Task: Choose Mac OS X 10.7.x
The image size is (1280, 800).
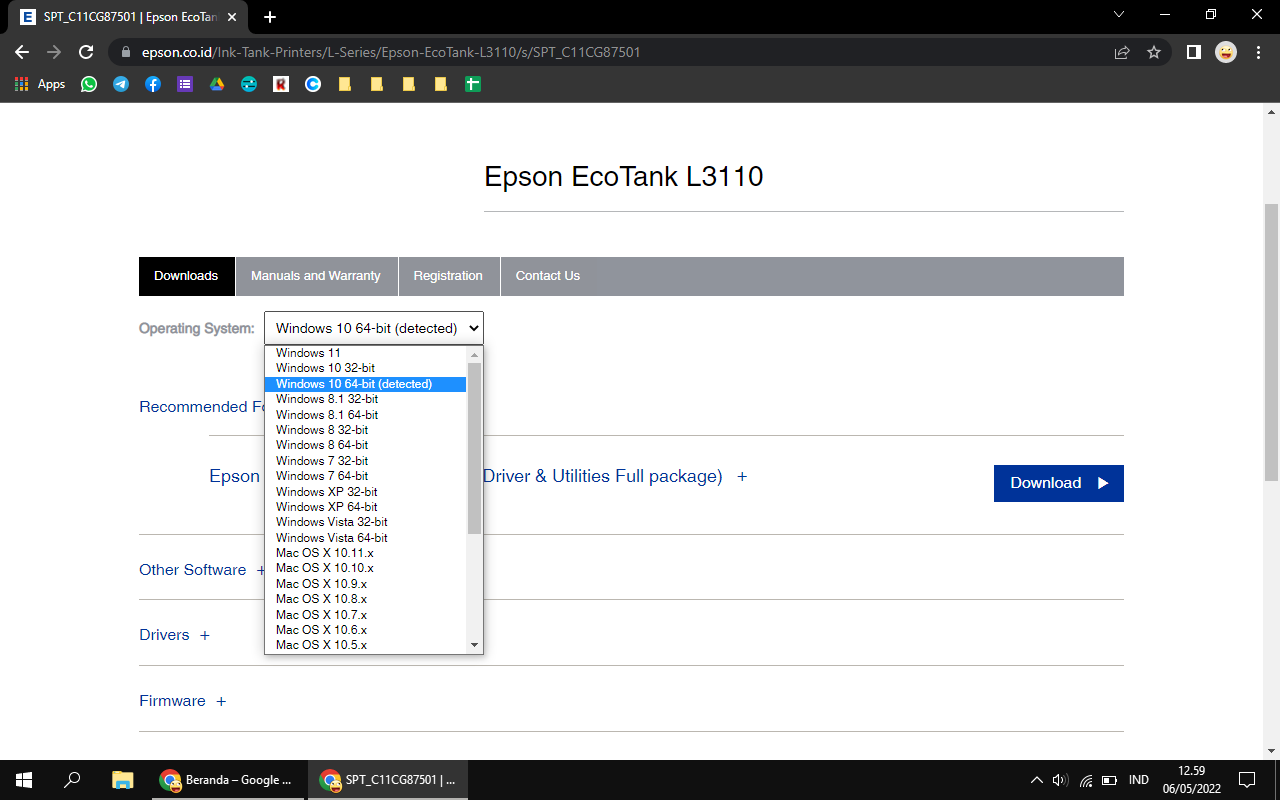Action: [366, 615]
